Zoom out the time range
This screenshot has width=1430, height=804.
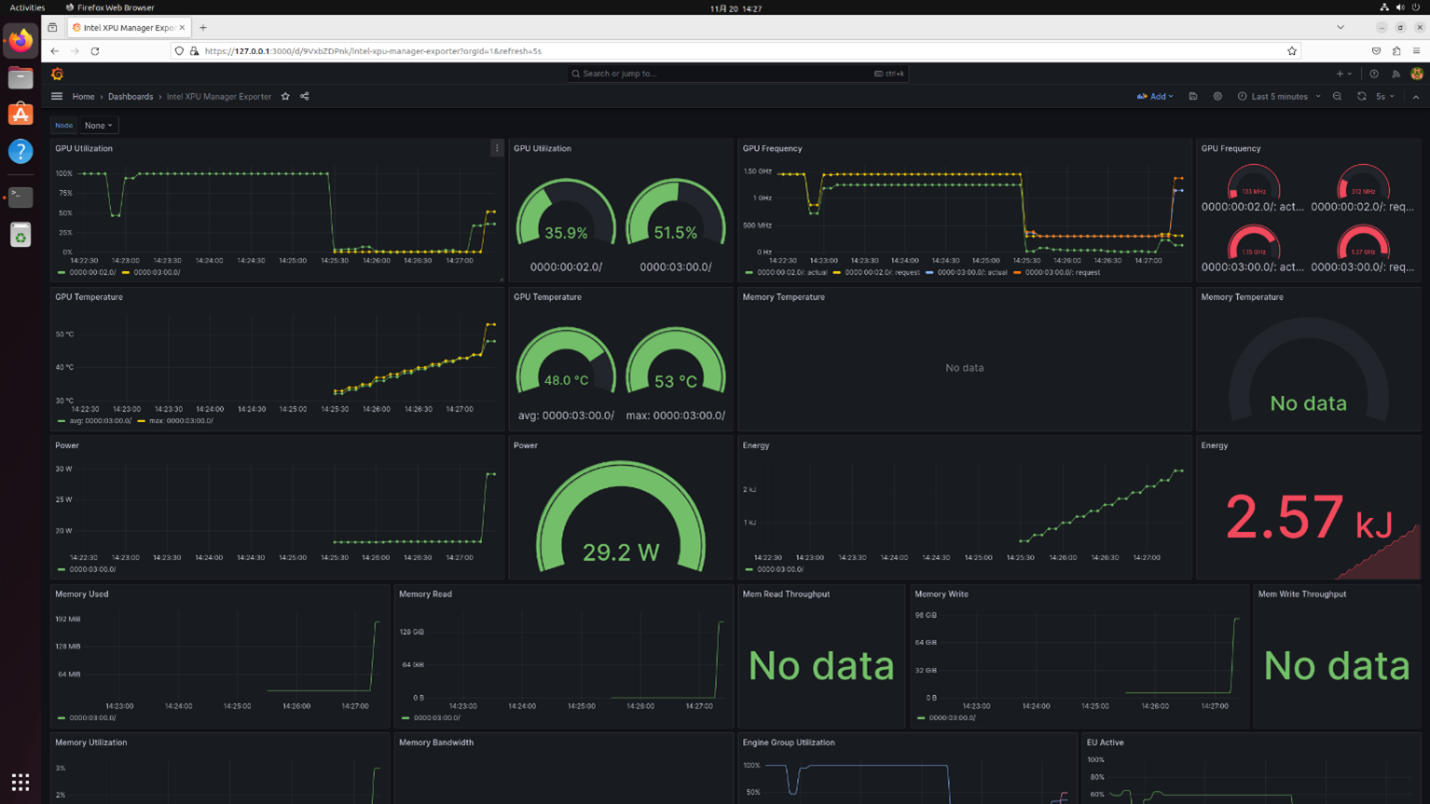tap(1337, 97)
